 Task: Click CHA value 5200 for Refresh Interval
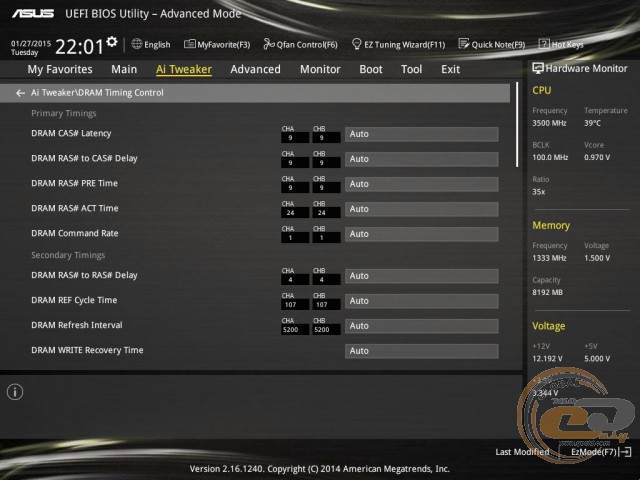coord(295,329)
